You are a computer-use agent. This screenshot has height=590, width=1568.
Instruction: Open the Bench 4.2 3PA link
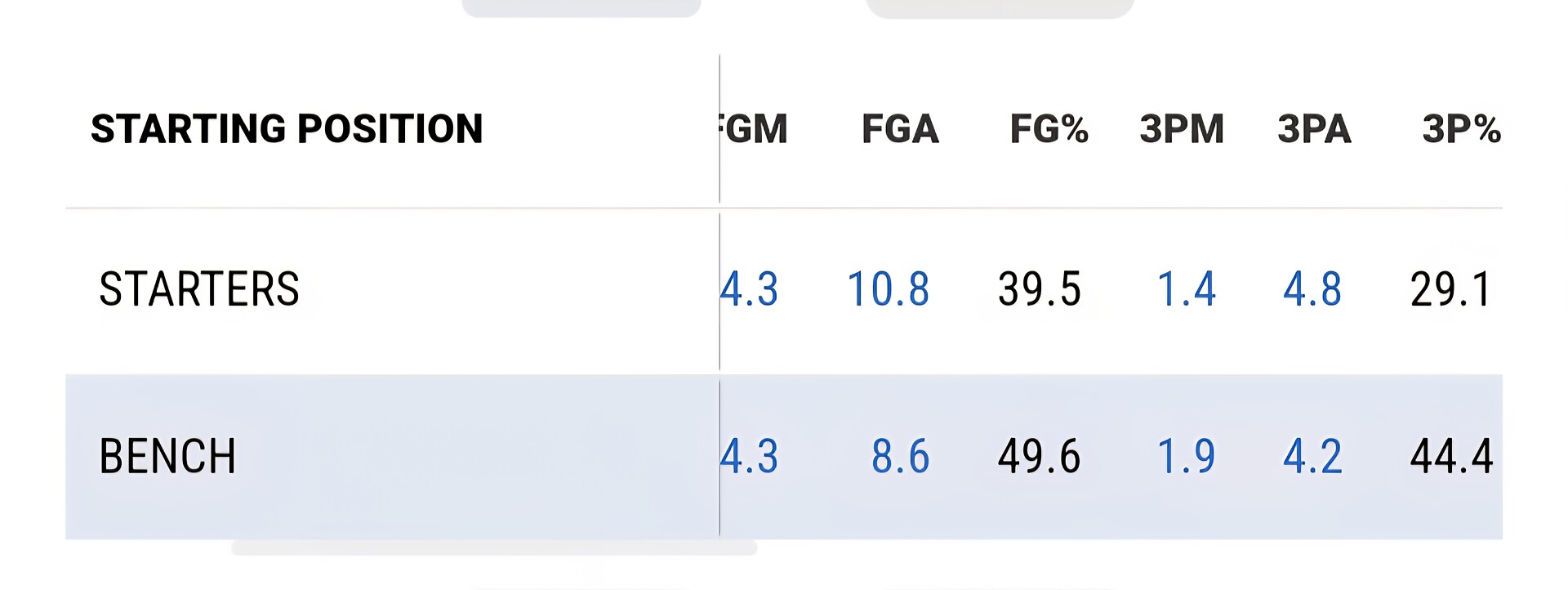pos(1312,456)
